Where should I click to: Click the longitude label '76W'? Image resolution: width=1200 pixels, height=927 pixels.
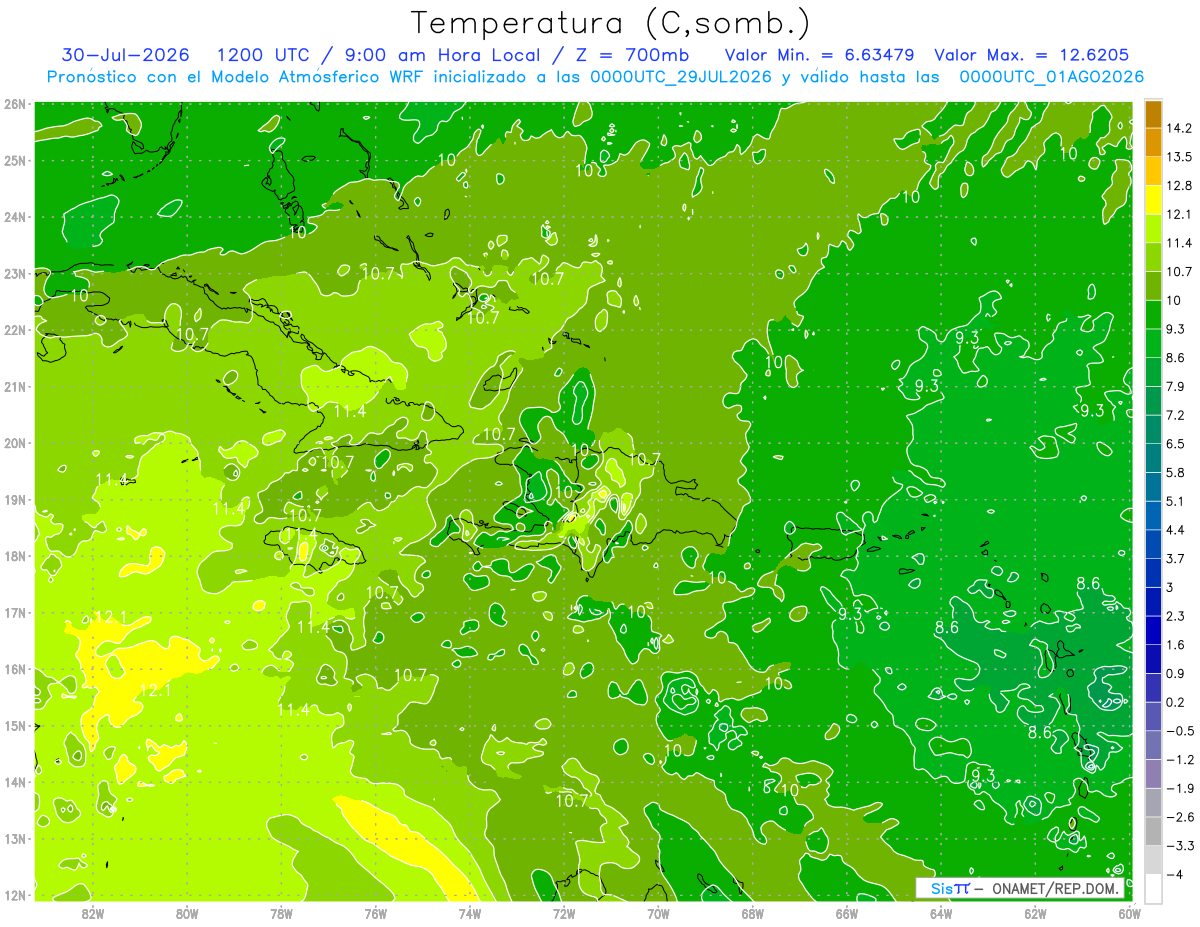coord(375,912)
